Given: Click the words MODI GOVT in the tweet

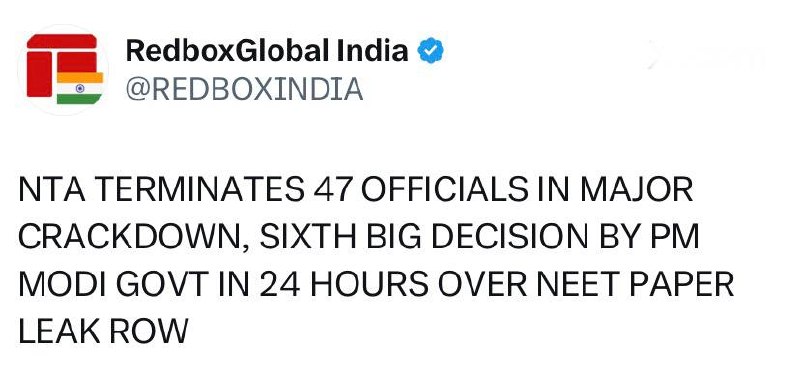Looking at the screenshot, I should tap(114, 284).
